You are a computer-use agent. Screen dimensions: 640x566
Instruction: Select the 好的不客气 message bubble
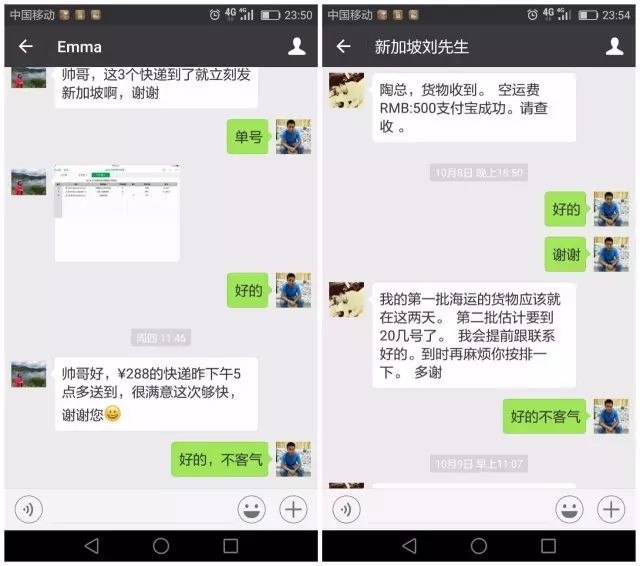[x=545, y=416]
